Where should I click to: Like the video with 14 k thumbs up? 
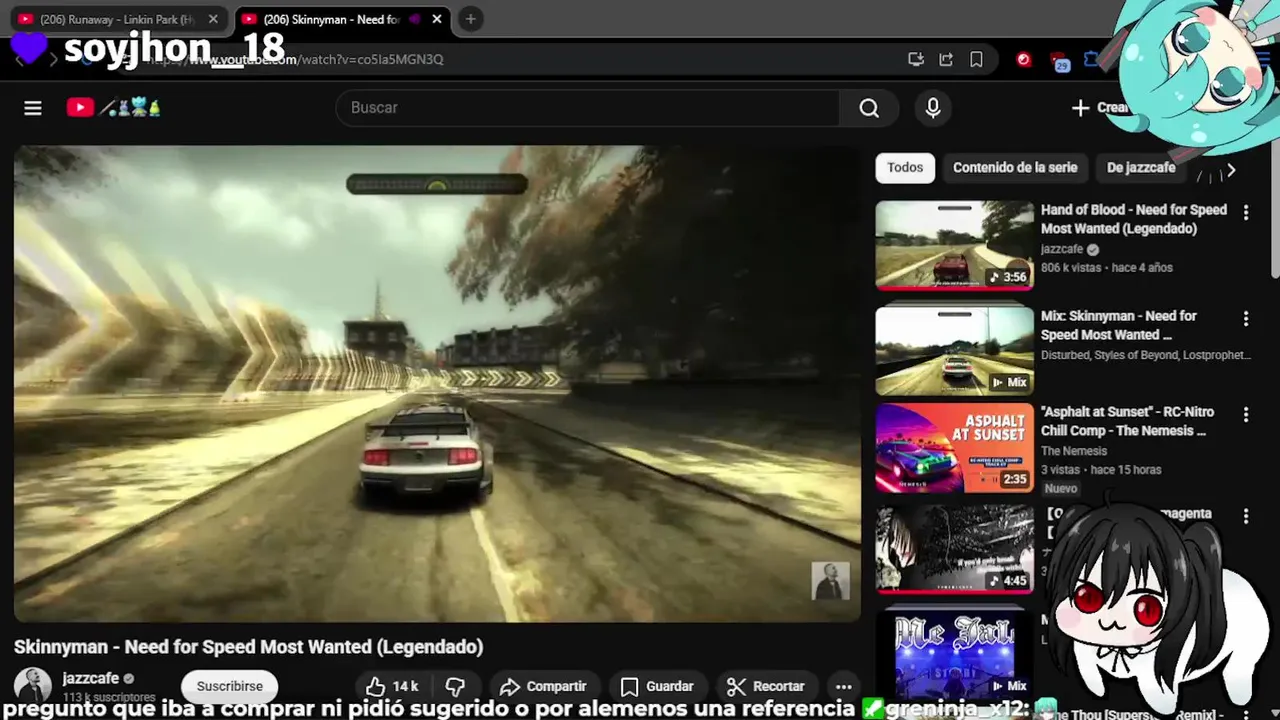click(391, 686)
